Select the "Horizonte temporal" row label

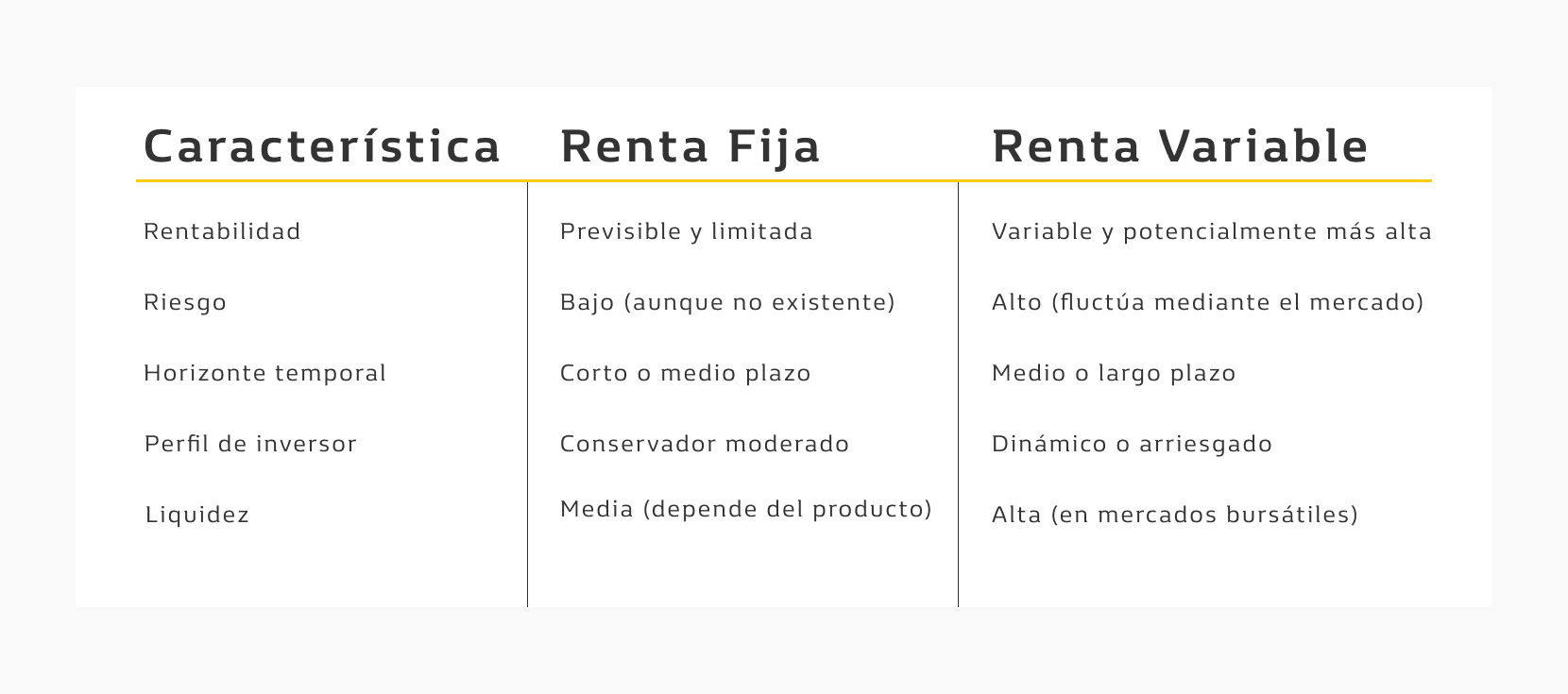(264, 373)
